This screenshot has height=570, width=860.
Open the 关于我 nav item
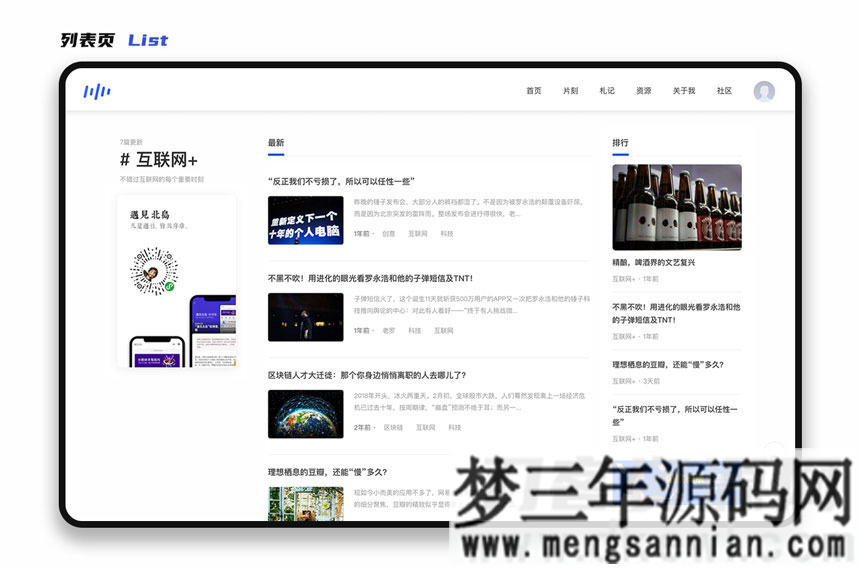click(x=684, y=91)
